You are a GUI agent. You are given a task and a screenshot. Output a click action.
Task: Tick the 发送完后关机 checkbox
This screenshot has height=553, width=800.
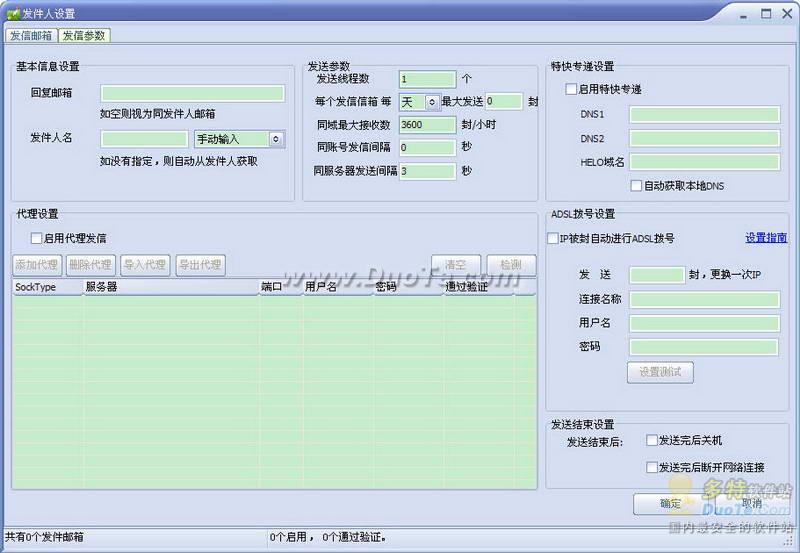(x=652, y=440)
